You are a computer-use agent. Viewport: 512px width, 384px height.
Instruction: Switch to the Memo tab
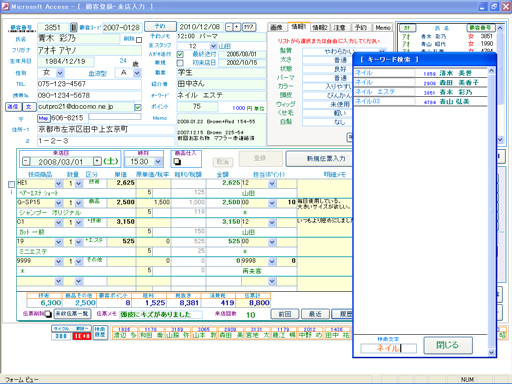tap(383, 27)
